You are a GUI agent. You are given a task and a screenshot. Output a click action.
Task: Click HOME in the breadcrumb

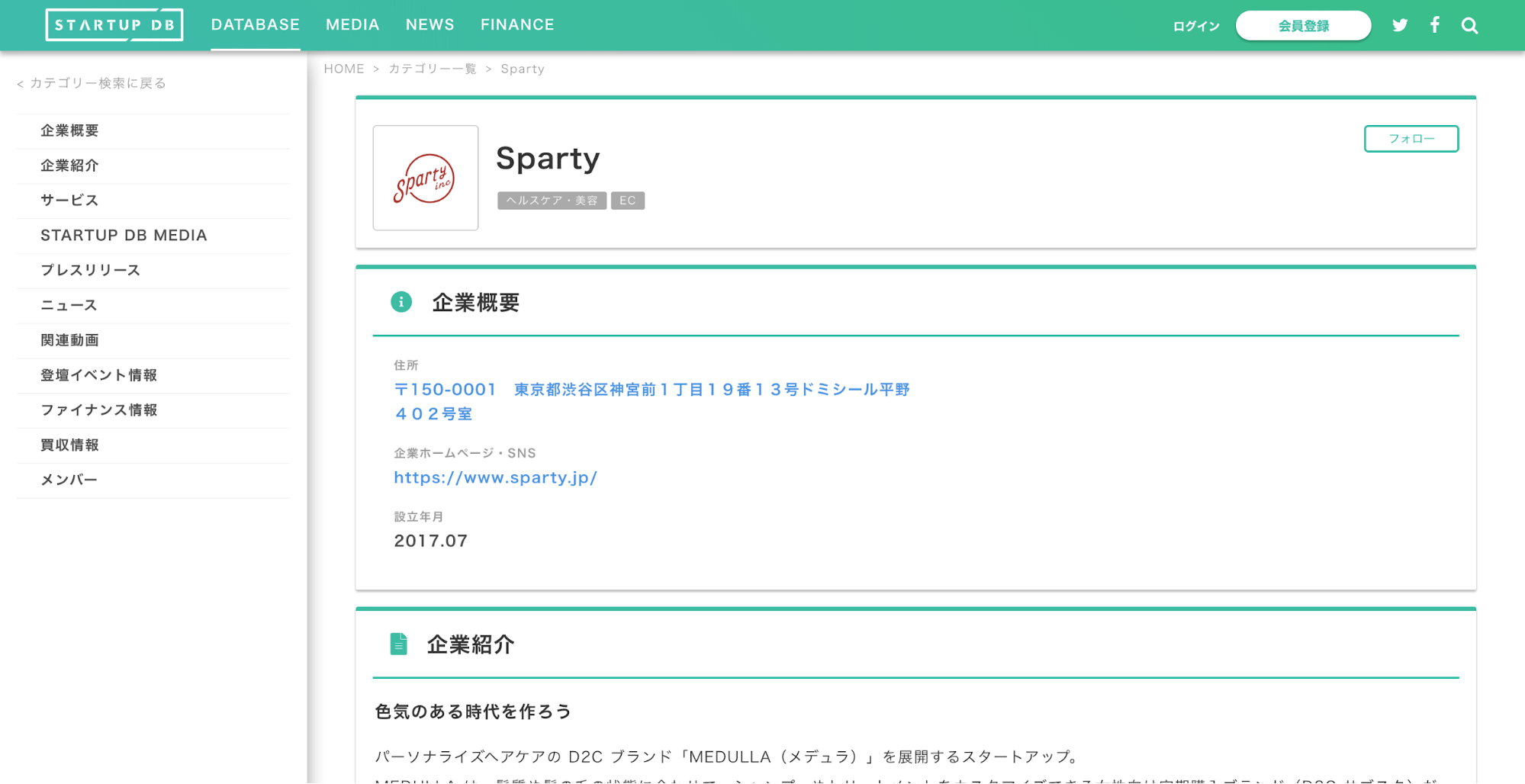coord(344,69)
